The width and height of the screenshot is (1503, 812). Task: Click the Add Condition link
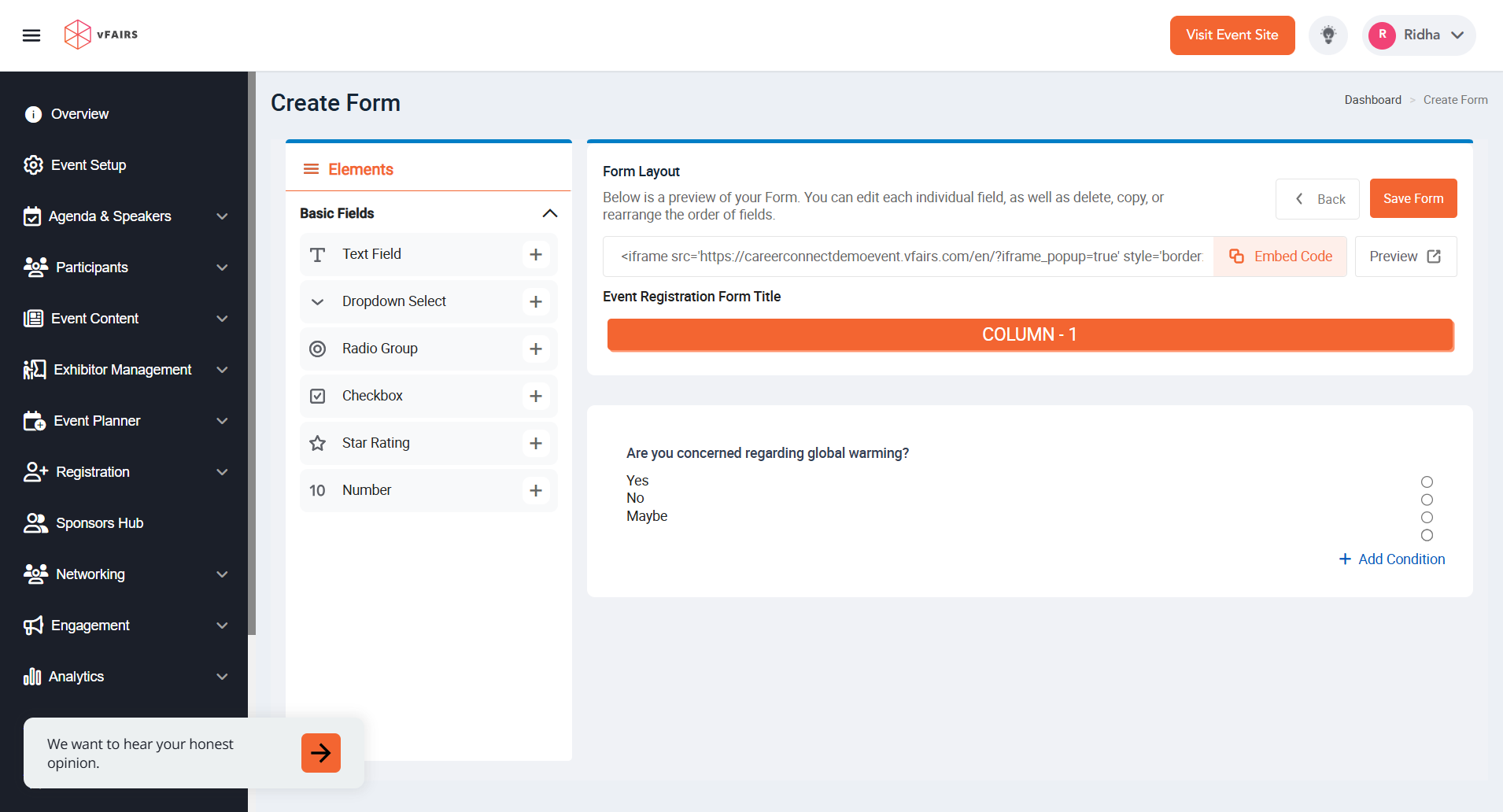[1392, 559]
